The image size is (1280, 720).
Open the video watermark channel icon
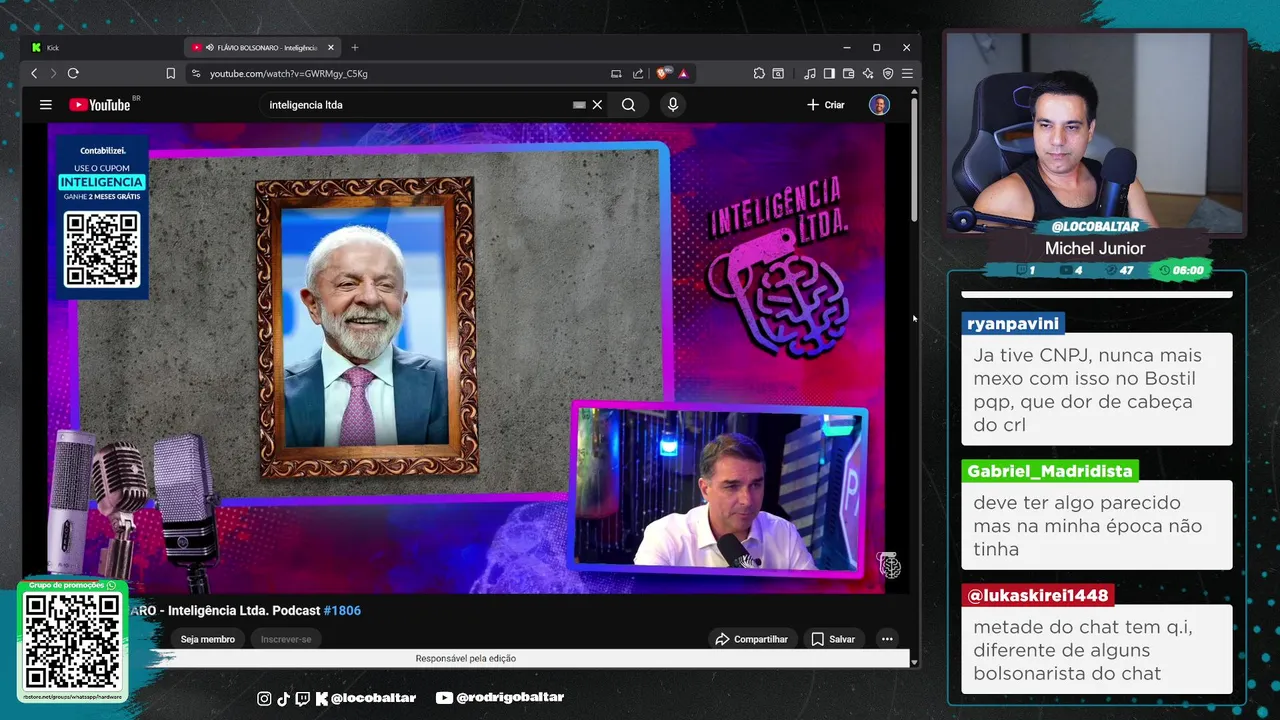tap(889, 565)
